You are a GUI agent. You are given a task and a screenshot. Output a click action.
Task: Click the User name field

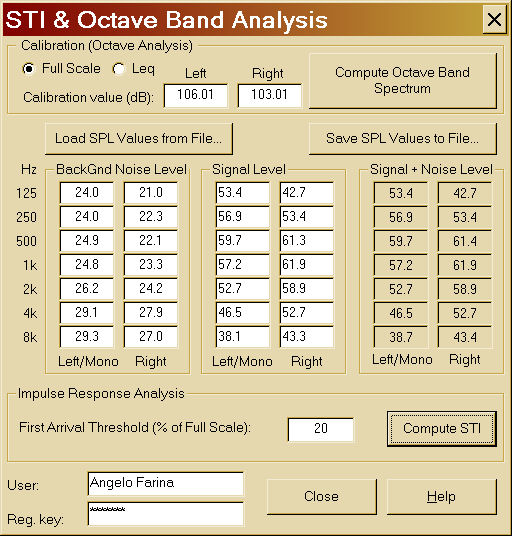click(165, 483)
